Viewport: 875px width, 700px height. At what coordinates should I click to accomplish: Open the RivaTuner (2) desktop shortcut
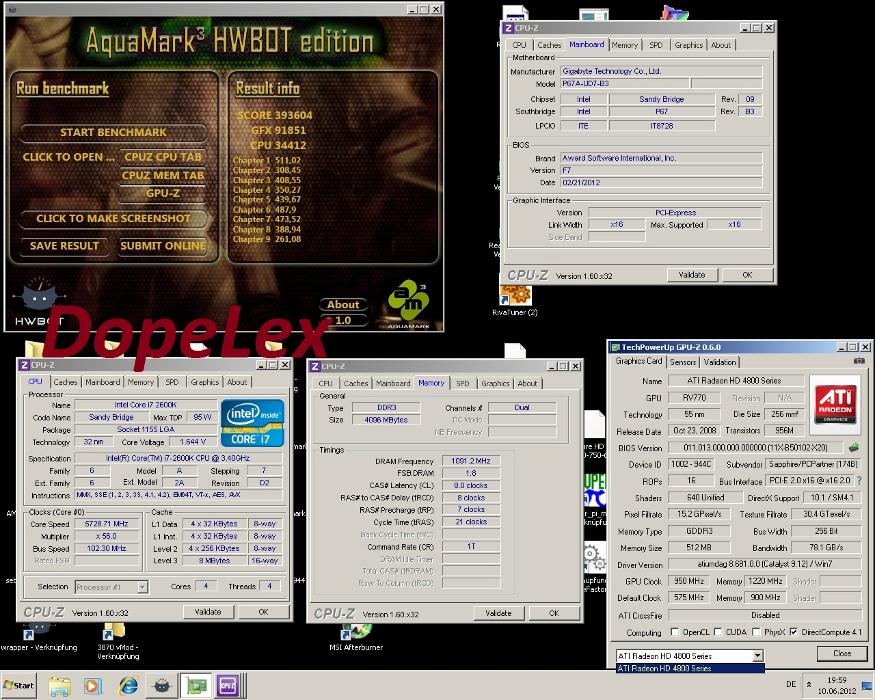pos(515,300)
